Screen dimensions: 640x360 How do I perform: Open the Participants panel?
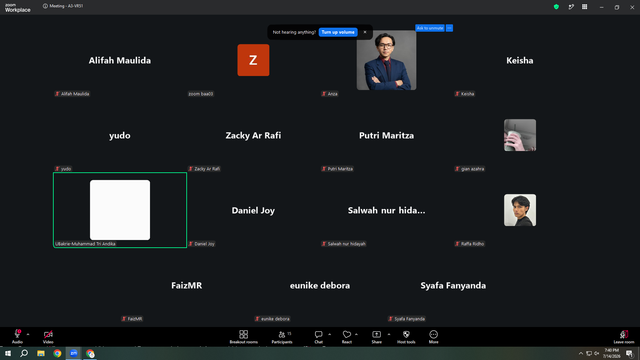click(x=282, y=337)
